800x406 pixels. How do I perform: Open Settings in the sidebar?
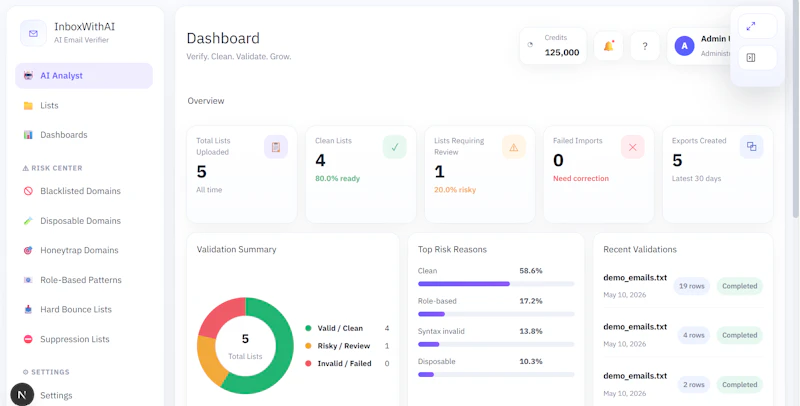pos(84,395)
